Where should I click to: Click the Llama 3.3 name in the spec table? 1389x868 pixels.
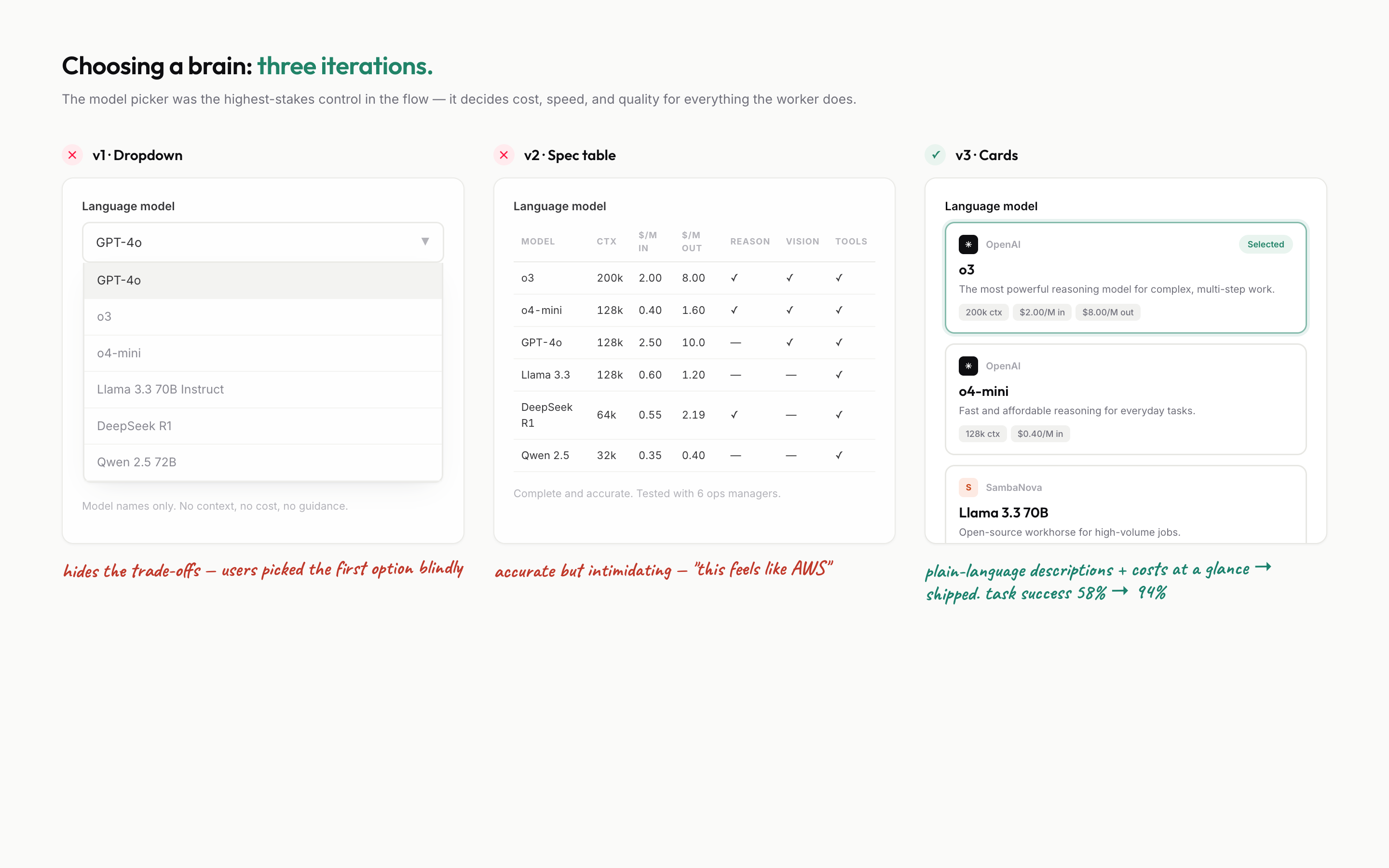pos(545,375)
